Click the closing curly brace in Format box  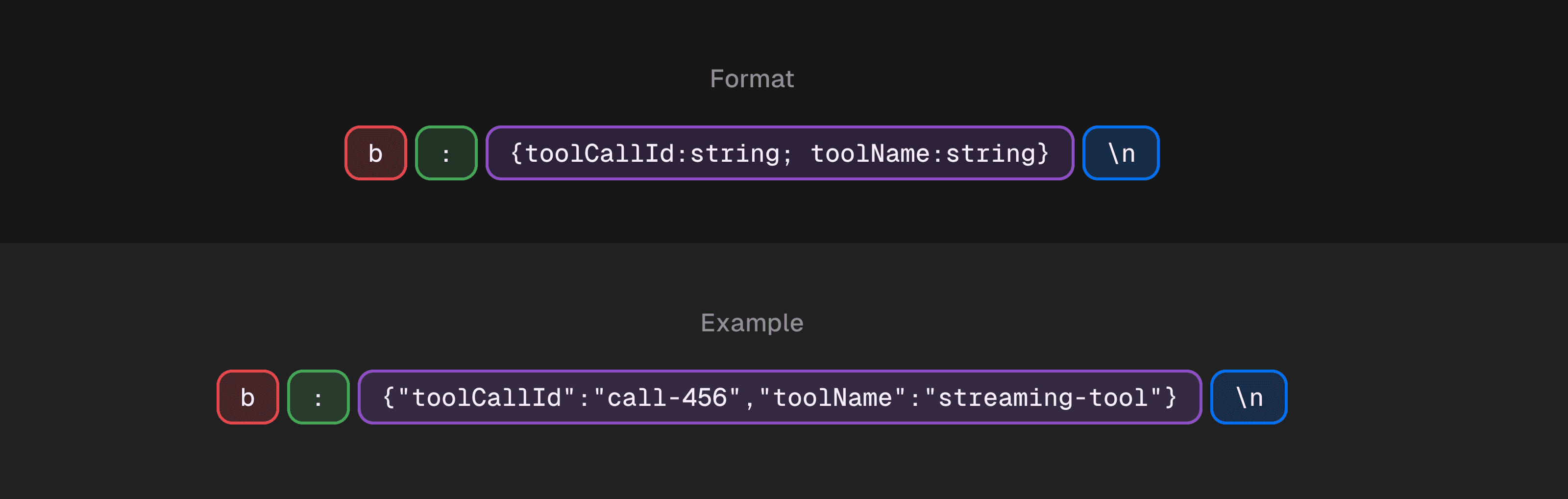click(1043, 153)
